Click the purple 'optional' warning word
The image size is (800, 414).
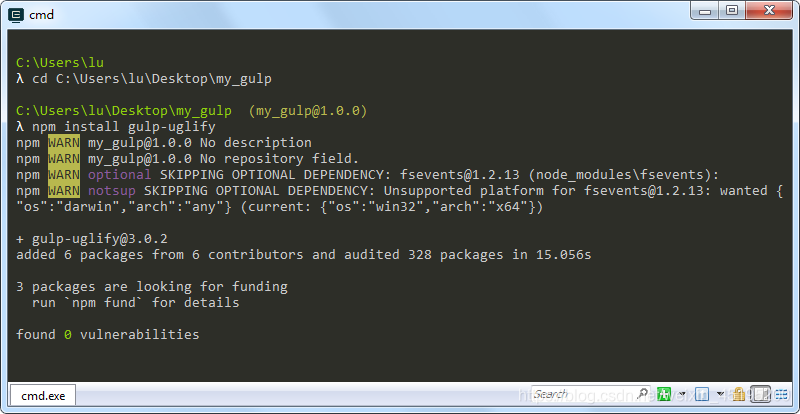click(119, 175)
